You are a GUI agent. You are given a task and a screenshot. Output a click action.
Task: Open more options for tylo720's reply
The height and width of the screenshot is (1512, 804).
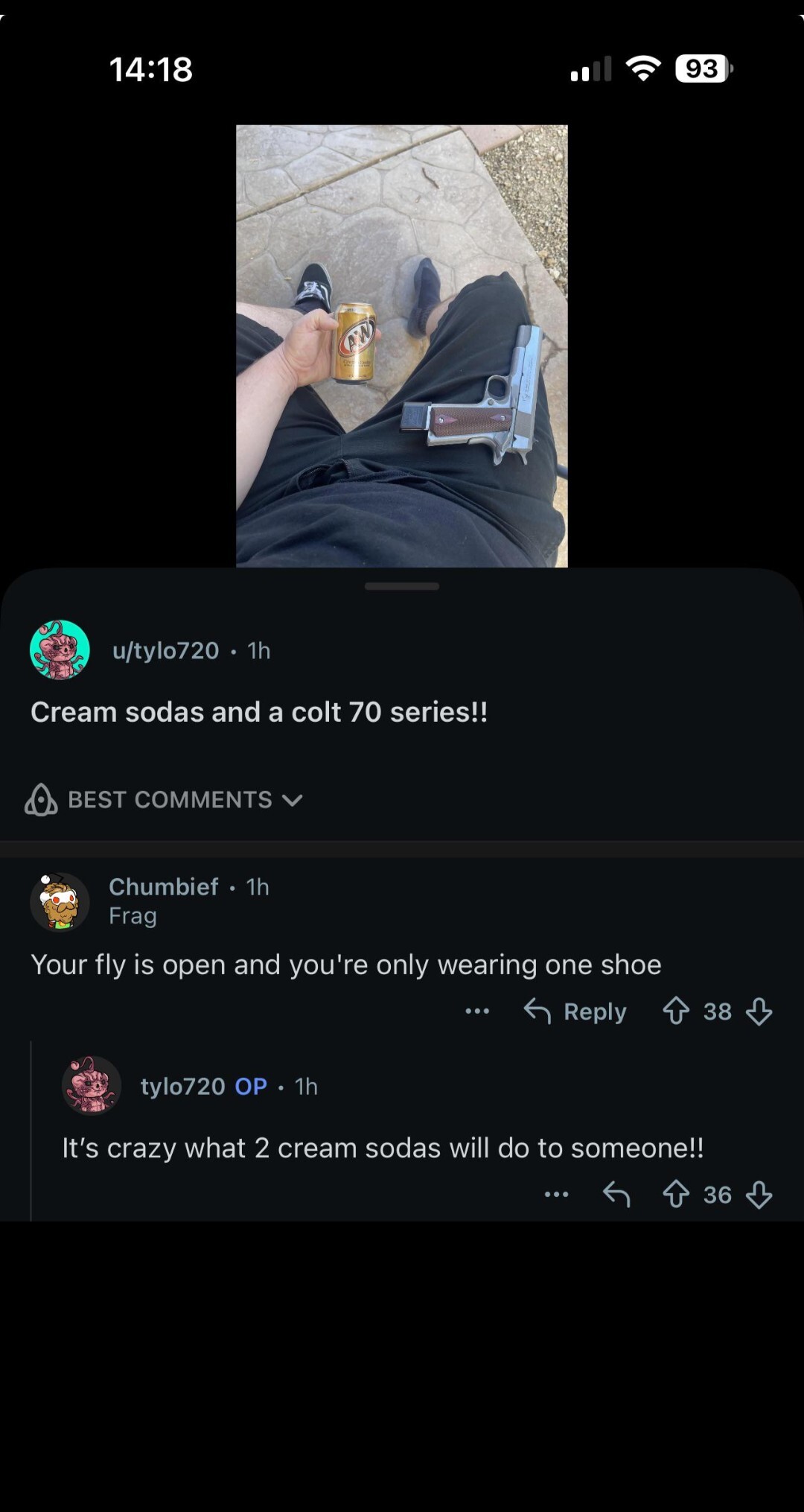tap(556, 1194)
